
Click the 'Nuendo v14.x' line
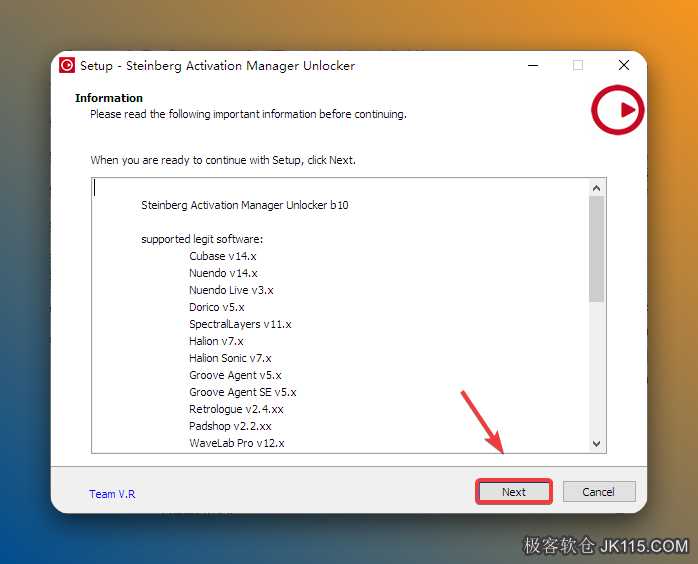(x=223, y=273)
